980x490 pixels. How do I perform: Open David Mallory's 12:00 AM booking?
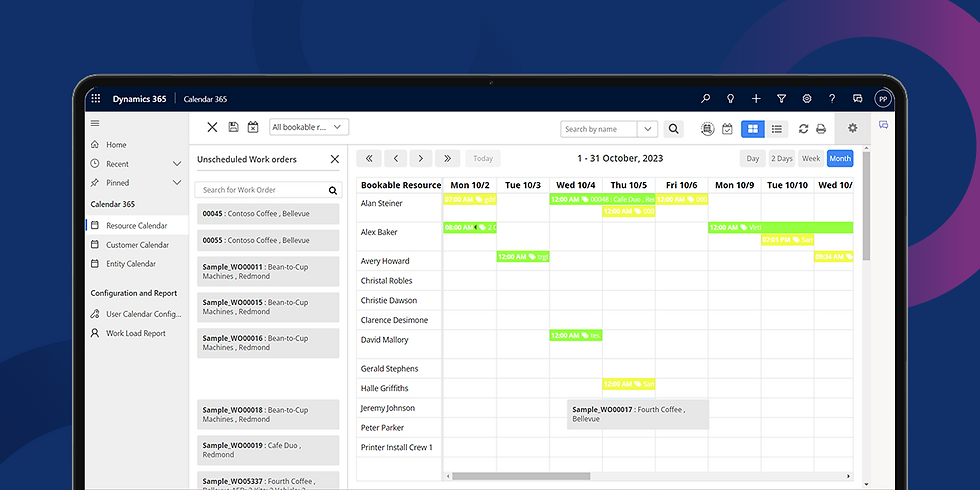[x=576, y=336]
